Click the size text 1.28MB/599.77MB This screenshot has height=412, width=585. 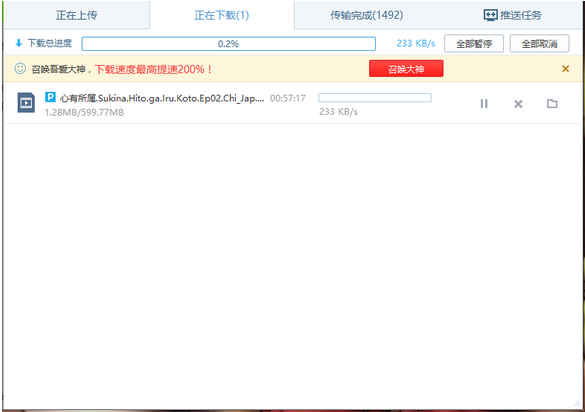pos(84,112)
